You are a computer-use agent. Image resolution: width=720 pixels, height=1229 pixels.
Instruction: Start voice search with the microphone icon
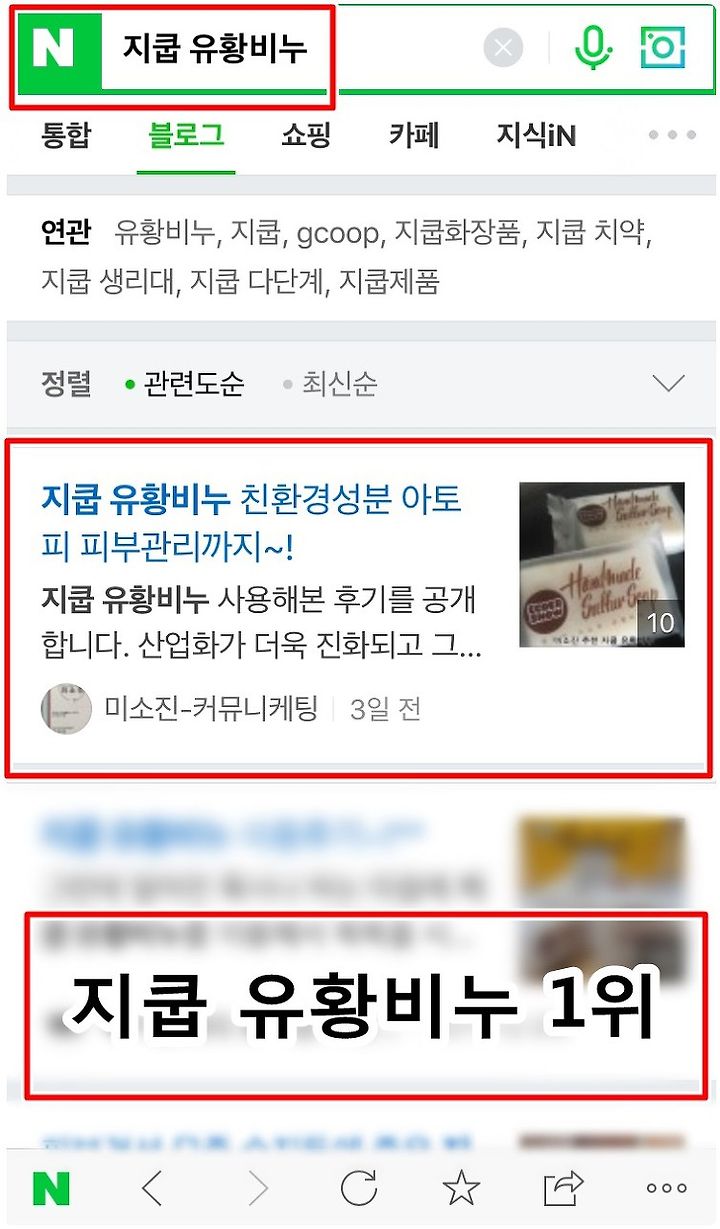pos(593,47)
